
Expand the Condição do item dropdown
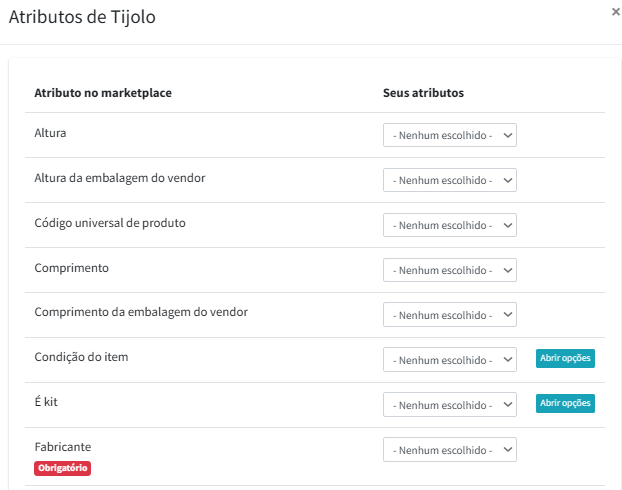450,360
